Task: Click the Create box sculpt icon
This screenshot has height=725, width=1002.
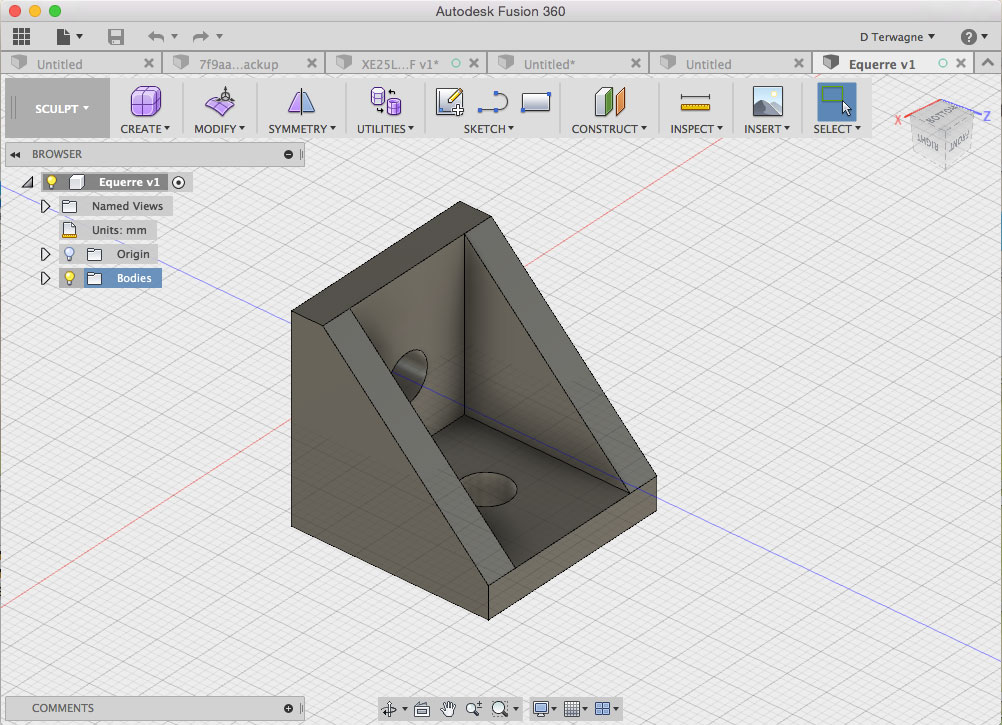Action: pyautogui.click(x=146, y=101)
